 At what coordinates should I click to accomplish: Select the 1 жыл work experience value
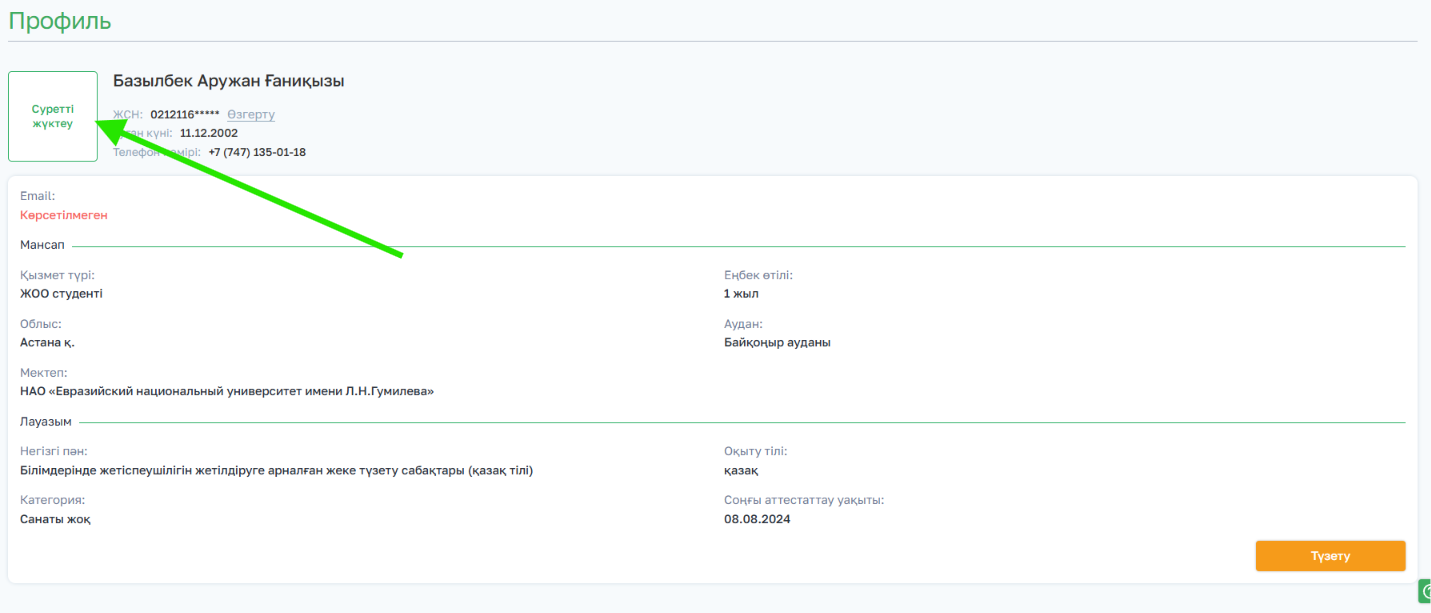[741, 294]
